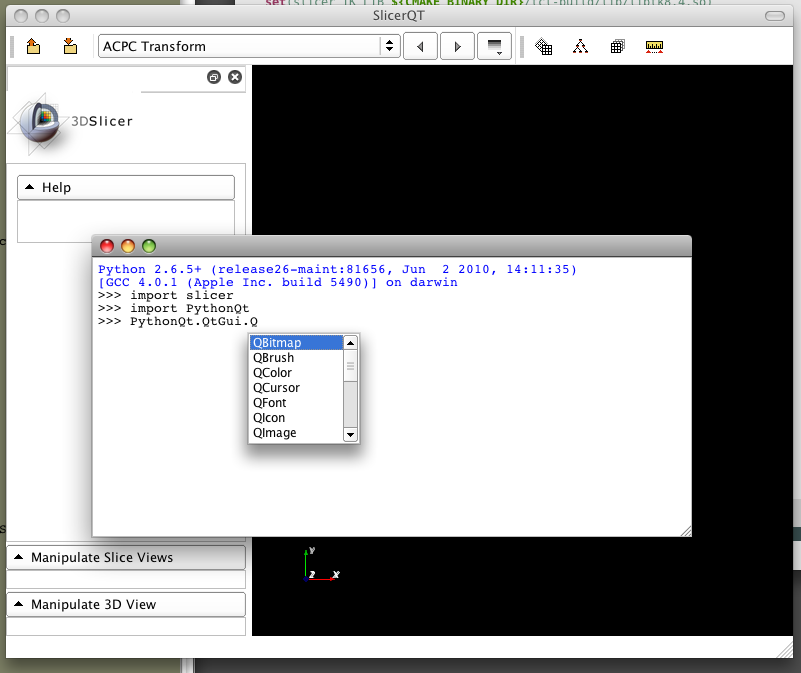Screen dimensions: 801x673
Task: Collapse the Help section
Action: click(x=126, y=187)
